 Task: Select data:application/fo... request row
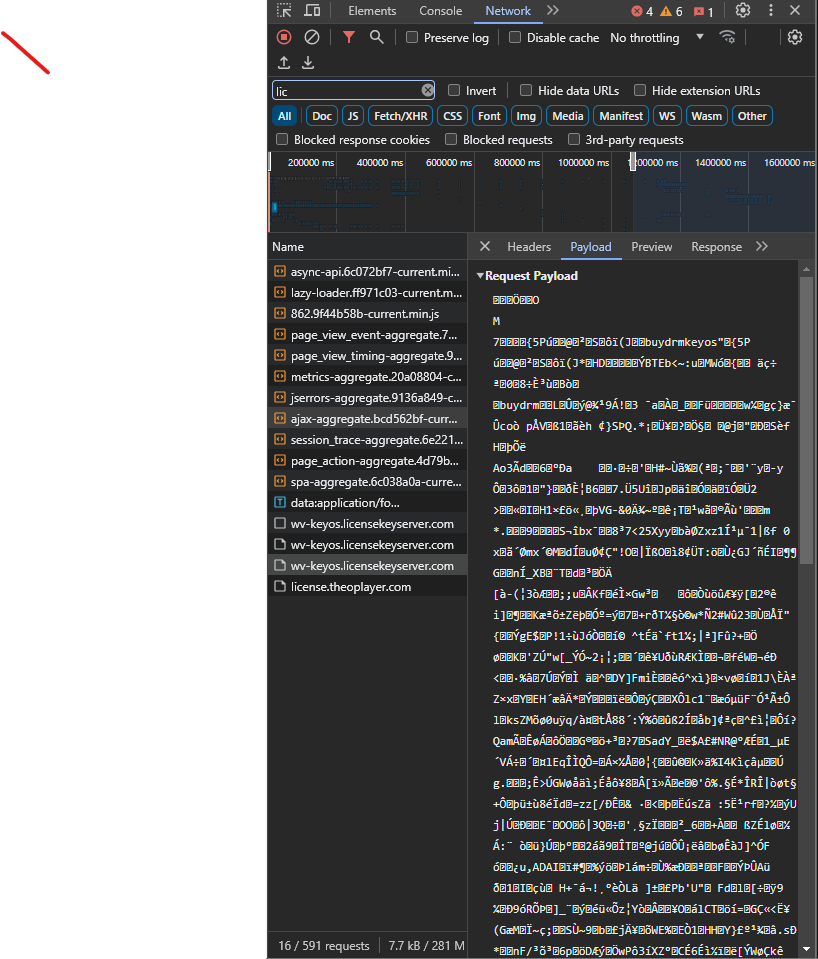(x=367, y=503)
